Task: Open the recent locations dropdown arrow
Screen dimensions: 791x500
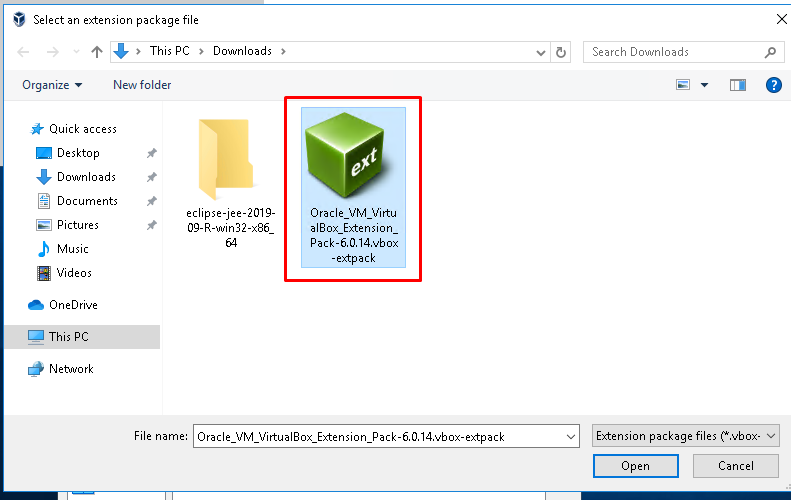Action: [x=76, y=52]
